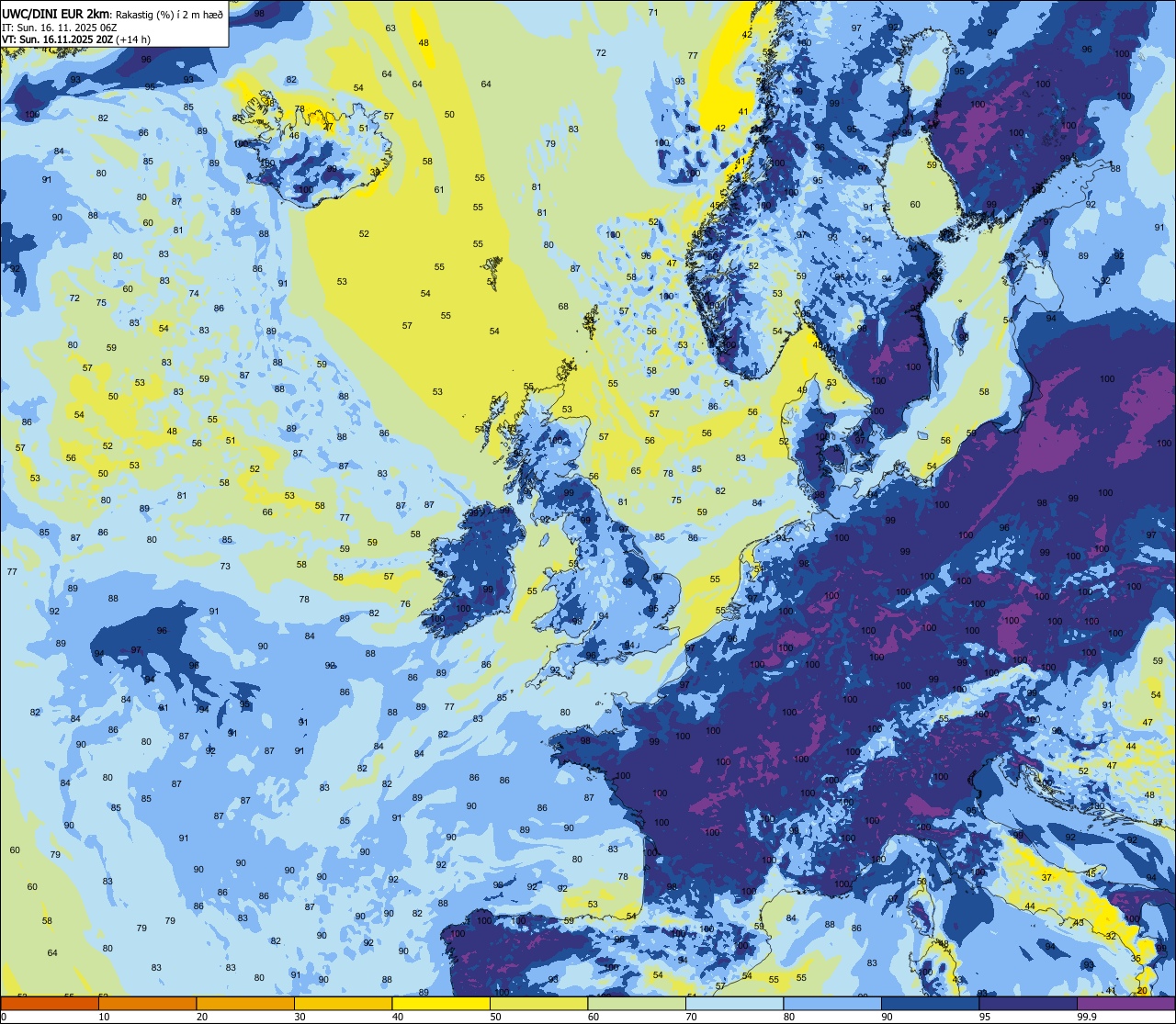Click the 10–20 orange legend segment
The height and width of the screenshot is (1024, 1176).
pos(147,1004)
